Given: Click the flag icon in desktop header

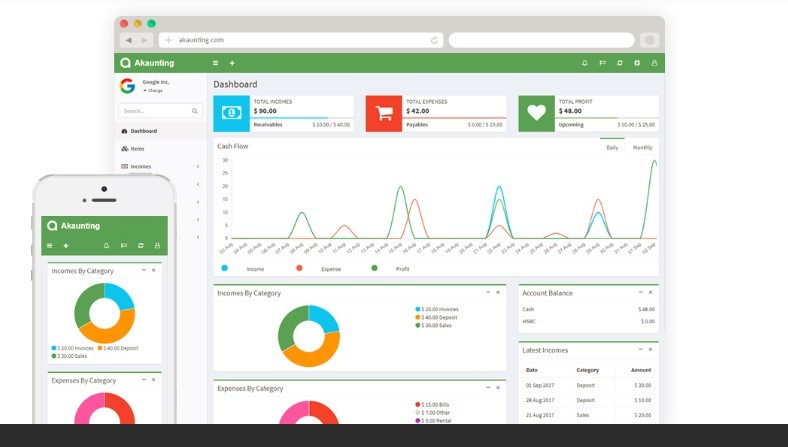Looking at the screenshot, I should click(602, 63).
